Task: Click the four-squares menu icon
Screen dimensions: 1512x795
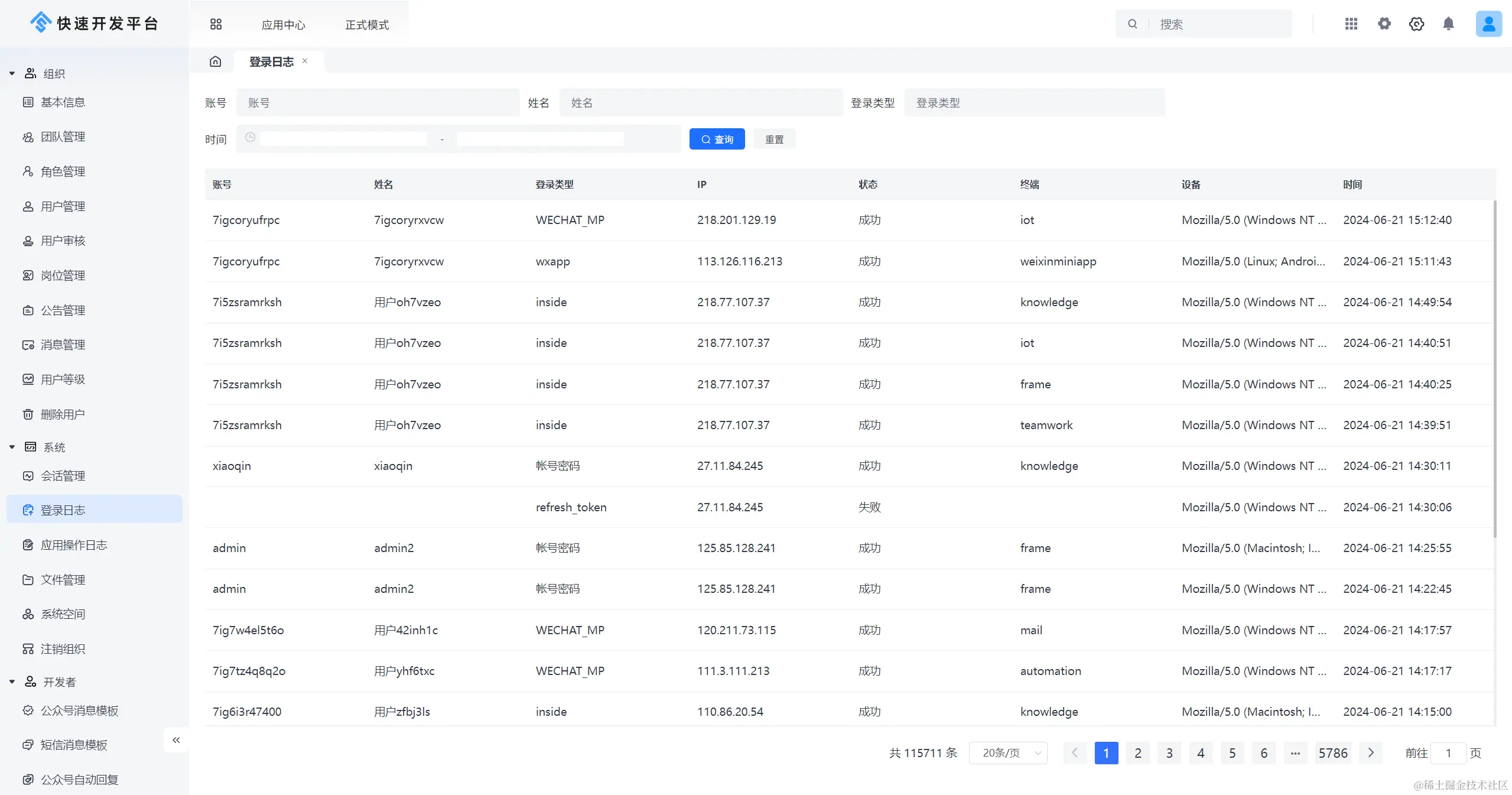Action: (x=216, y=24)
